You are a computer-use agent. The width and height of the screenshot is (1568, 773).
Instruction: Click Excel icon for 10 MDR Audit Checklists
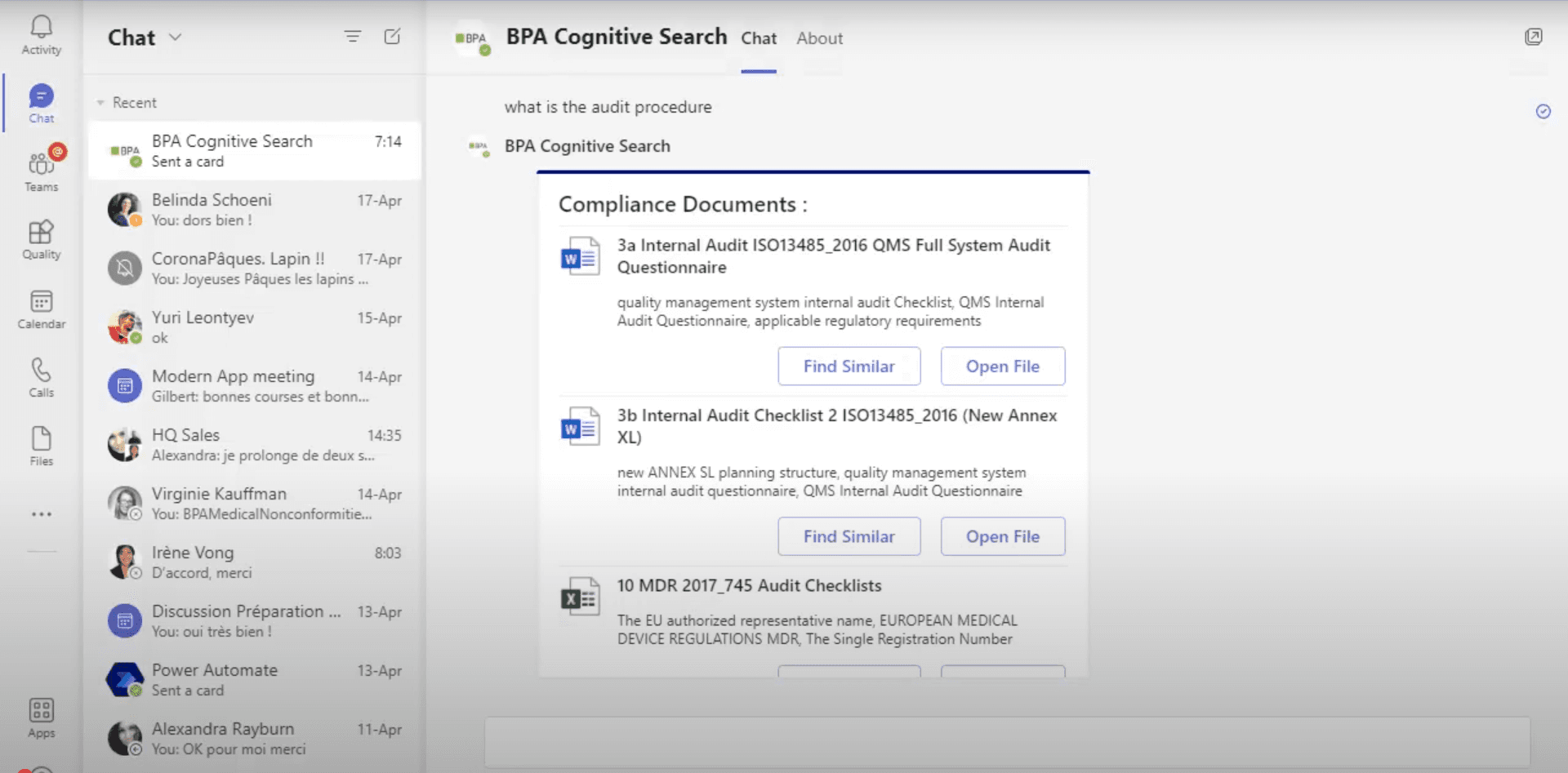[580, 597]
